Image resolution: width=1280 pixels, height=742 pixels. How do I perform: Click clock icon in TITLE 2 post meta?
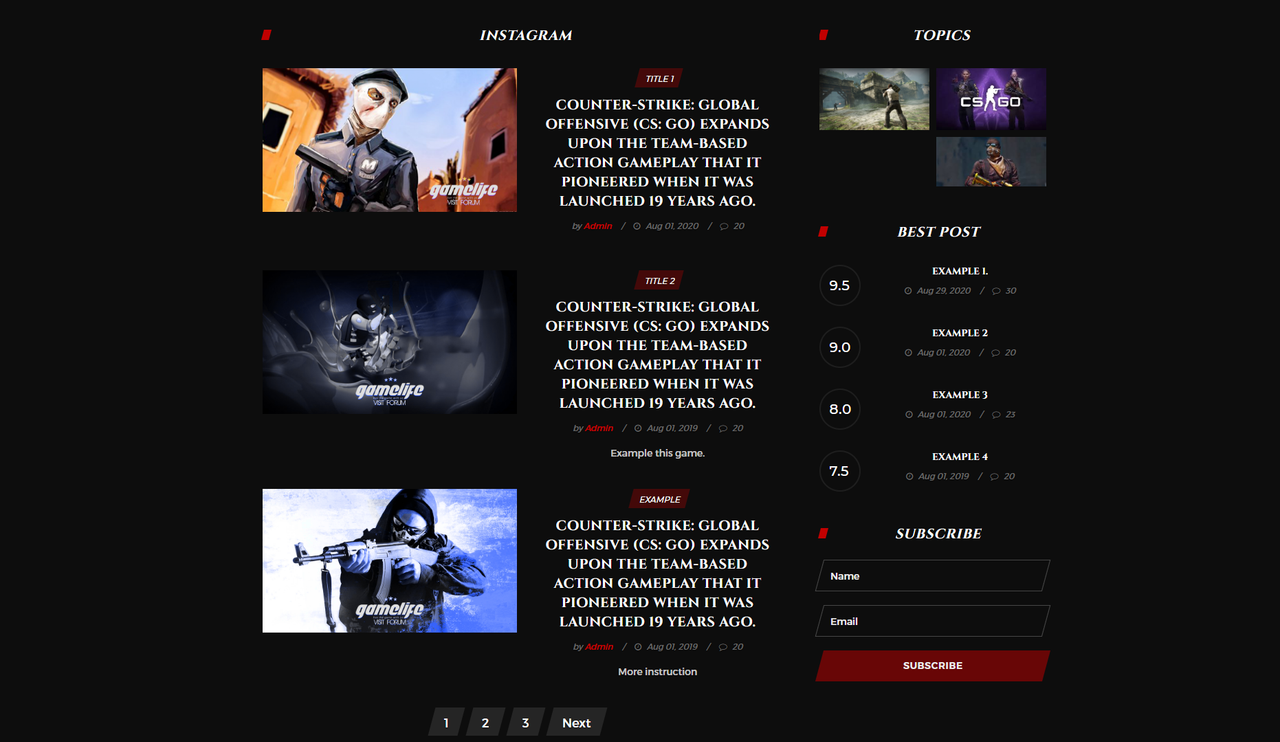[x=638, y=428]
